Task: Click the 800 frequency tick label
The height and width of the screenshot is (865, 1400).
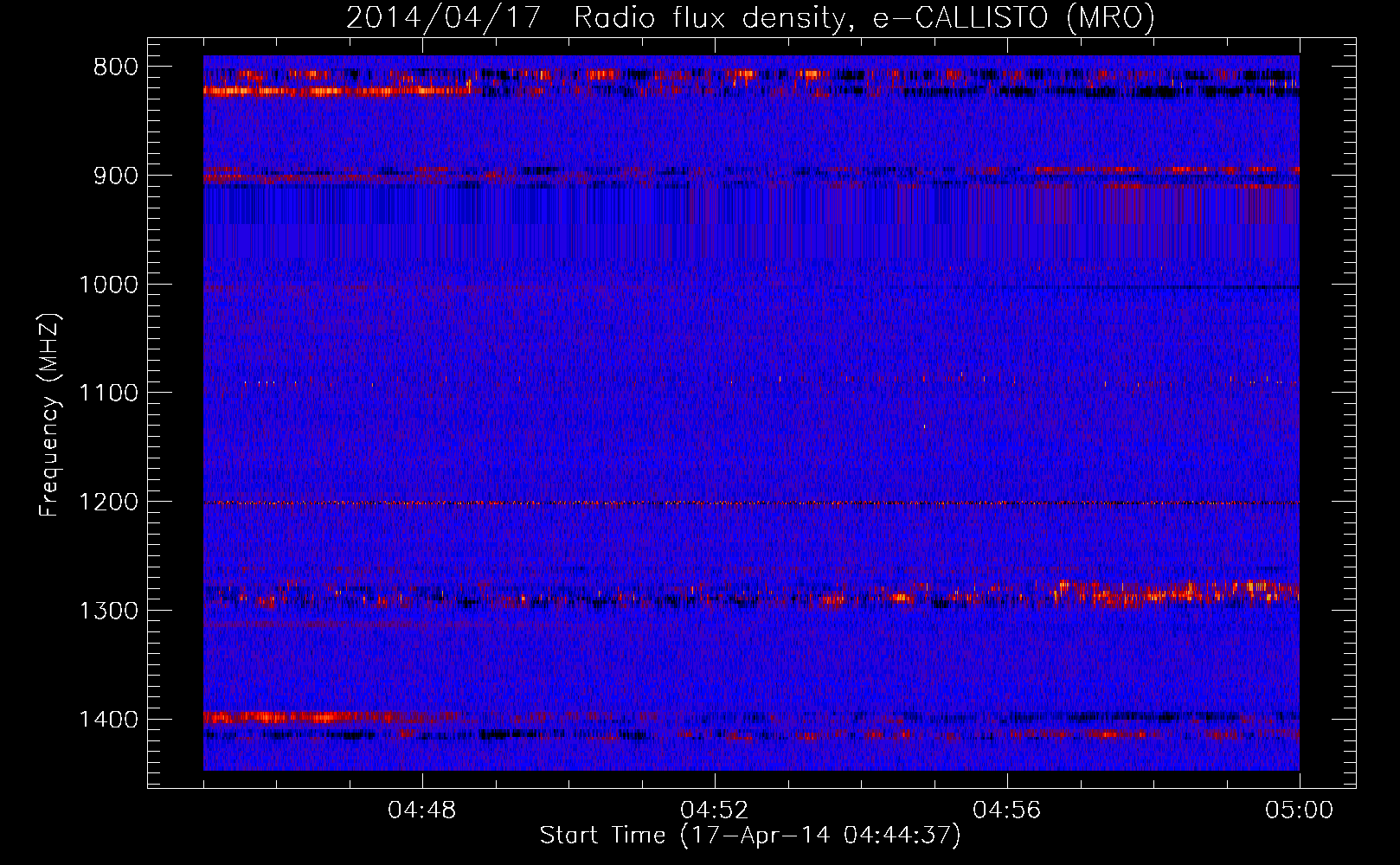Action: [x=115, y=67]
